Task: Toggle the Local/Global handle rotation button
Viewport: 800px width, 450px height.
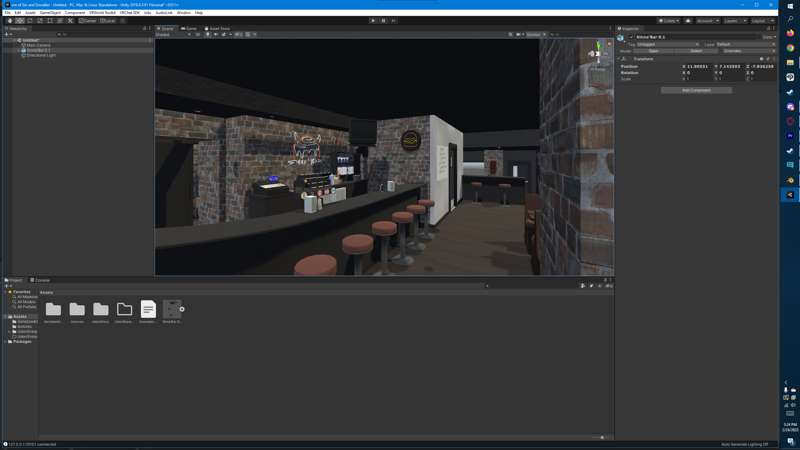Action: [x=109, y=20]
